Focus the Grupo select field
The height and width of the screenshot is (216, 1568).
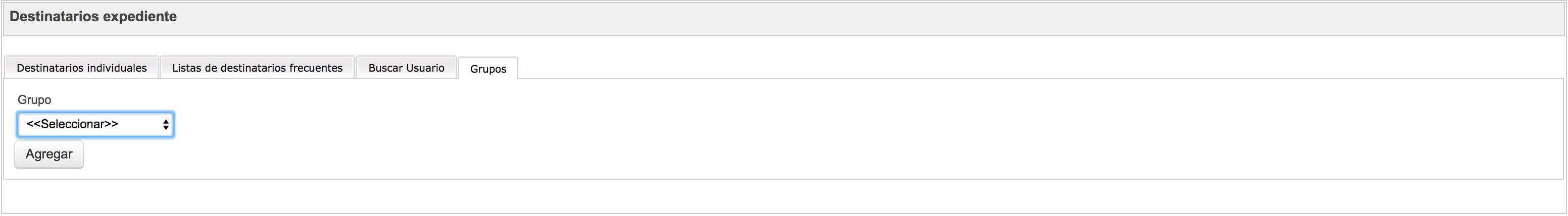(x=95, y=124)
